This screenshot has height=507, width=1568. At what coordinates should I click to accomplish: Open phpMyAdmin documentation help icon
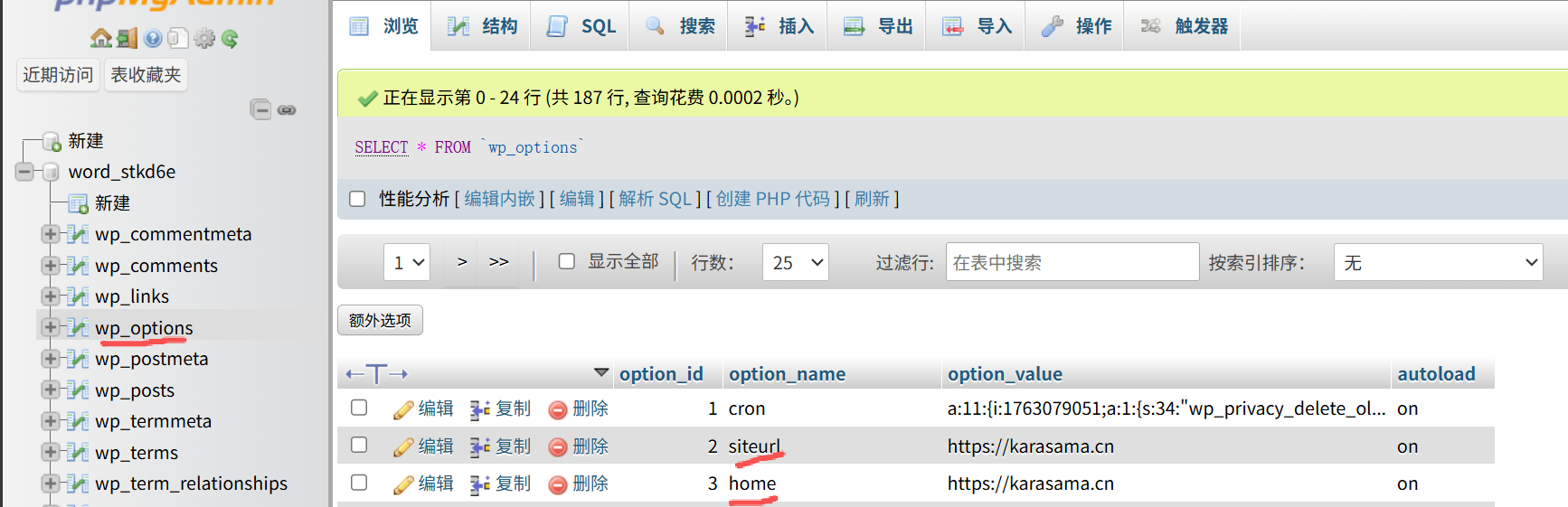(153, 38)
